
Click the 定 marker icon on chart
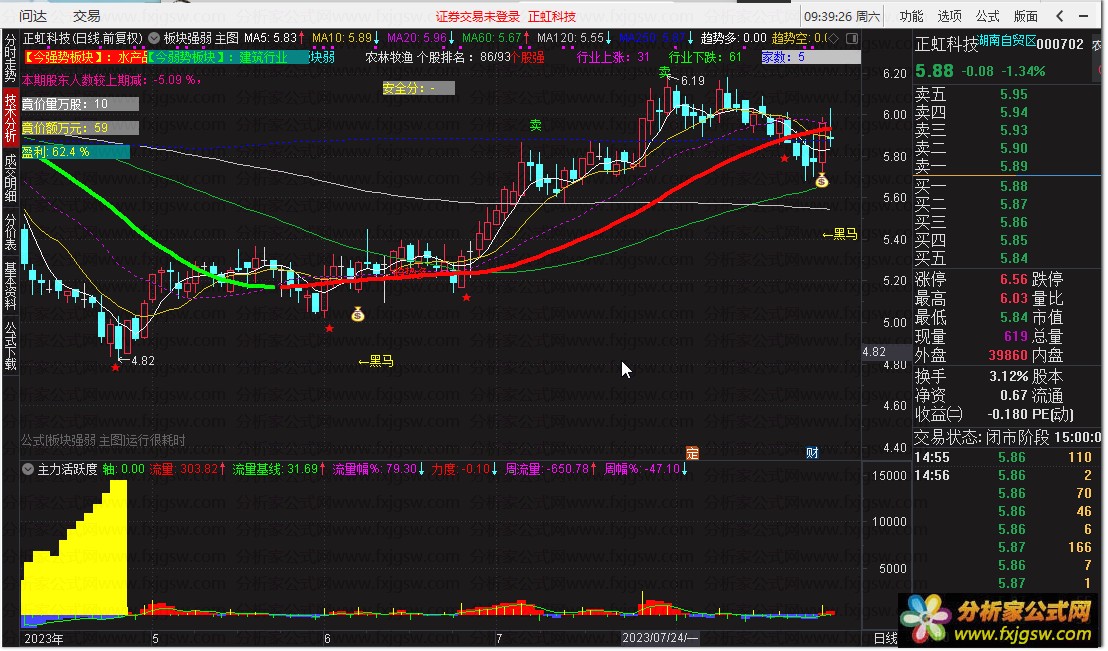692,453
